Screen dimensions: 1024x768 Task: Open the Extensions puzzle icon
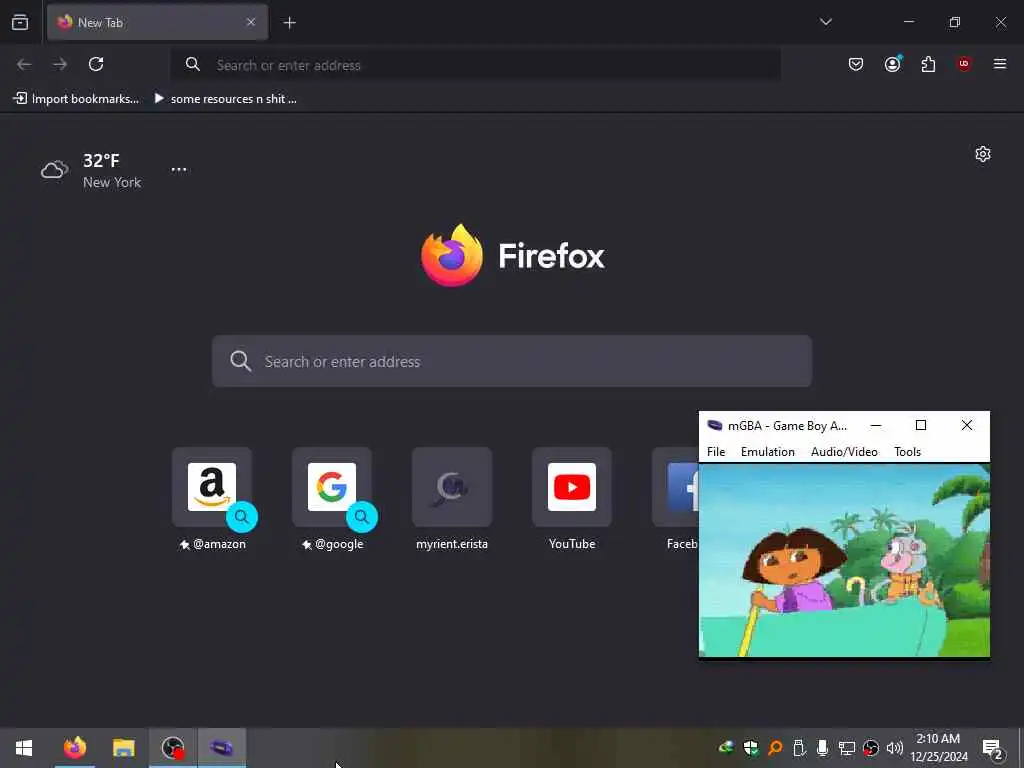(x=928, y=64)
